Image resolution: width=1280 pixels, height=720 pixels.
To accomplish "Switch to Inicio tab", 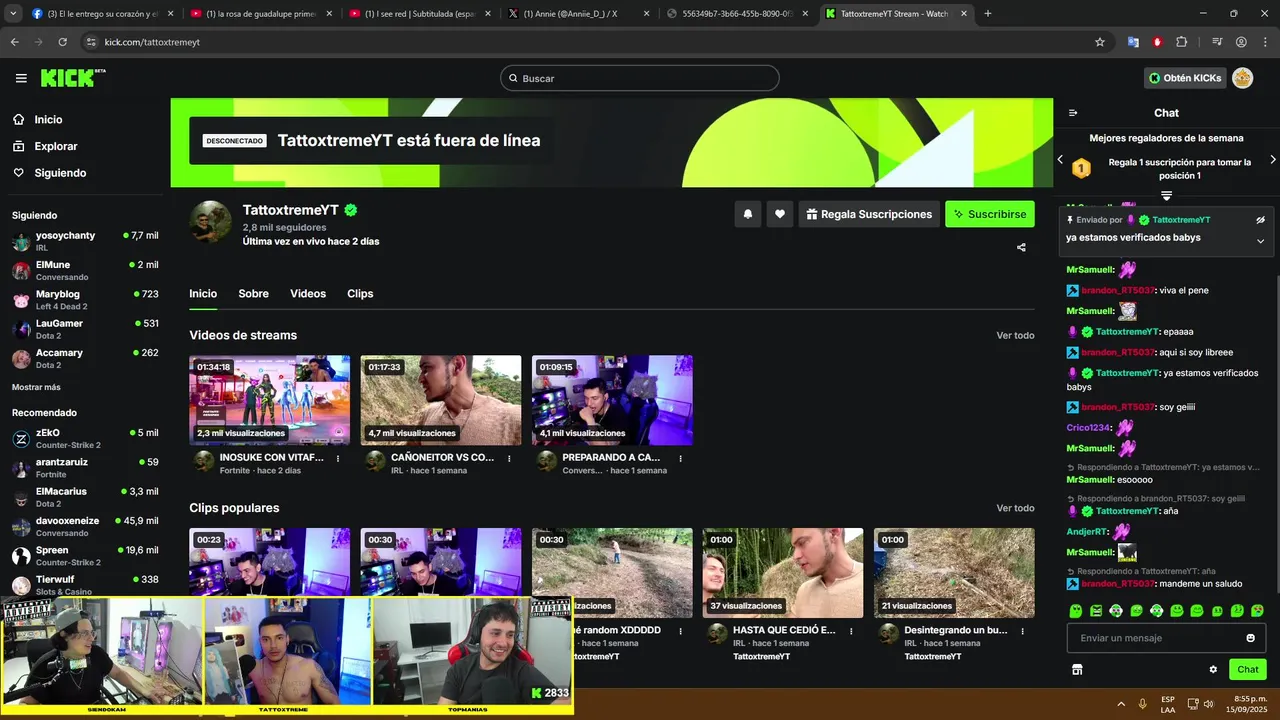I will [x=203, y=294].
